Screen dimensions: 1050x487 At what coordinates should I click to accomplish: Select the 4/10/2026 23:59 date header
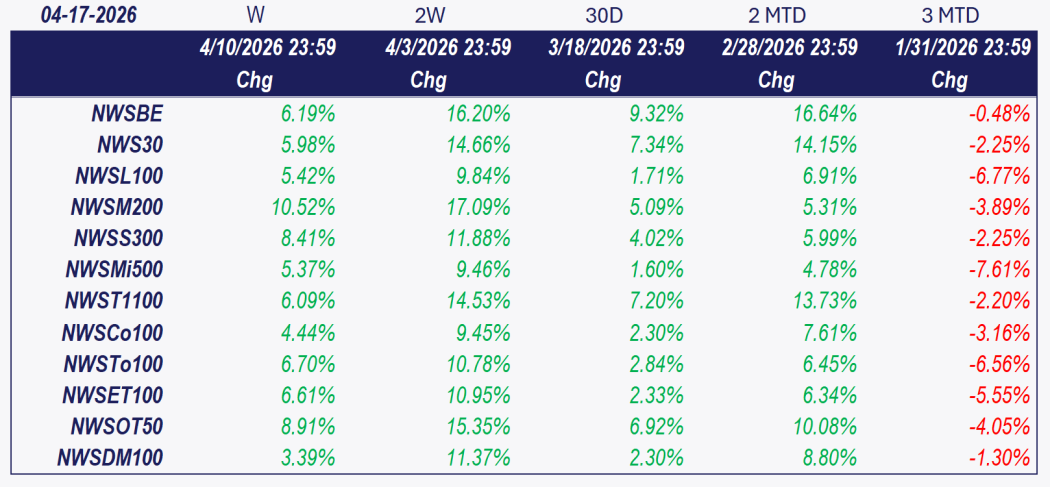[x=265, y=47]
